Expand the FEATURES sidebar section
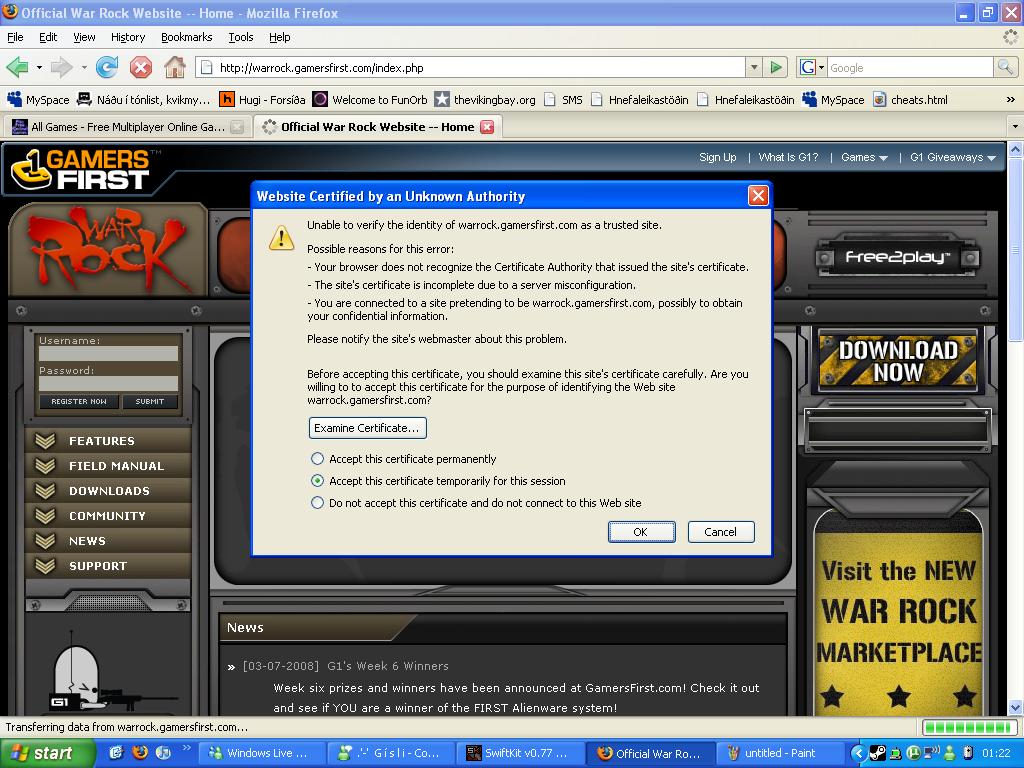Viewport: 1024px width, 768px height. pos(108,441)
